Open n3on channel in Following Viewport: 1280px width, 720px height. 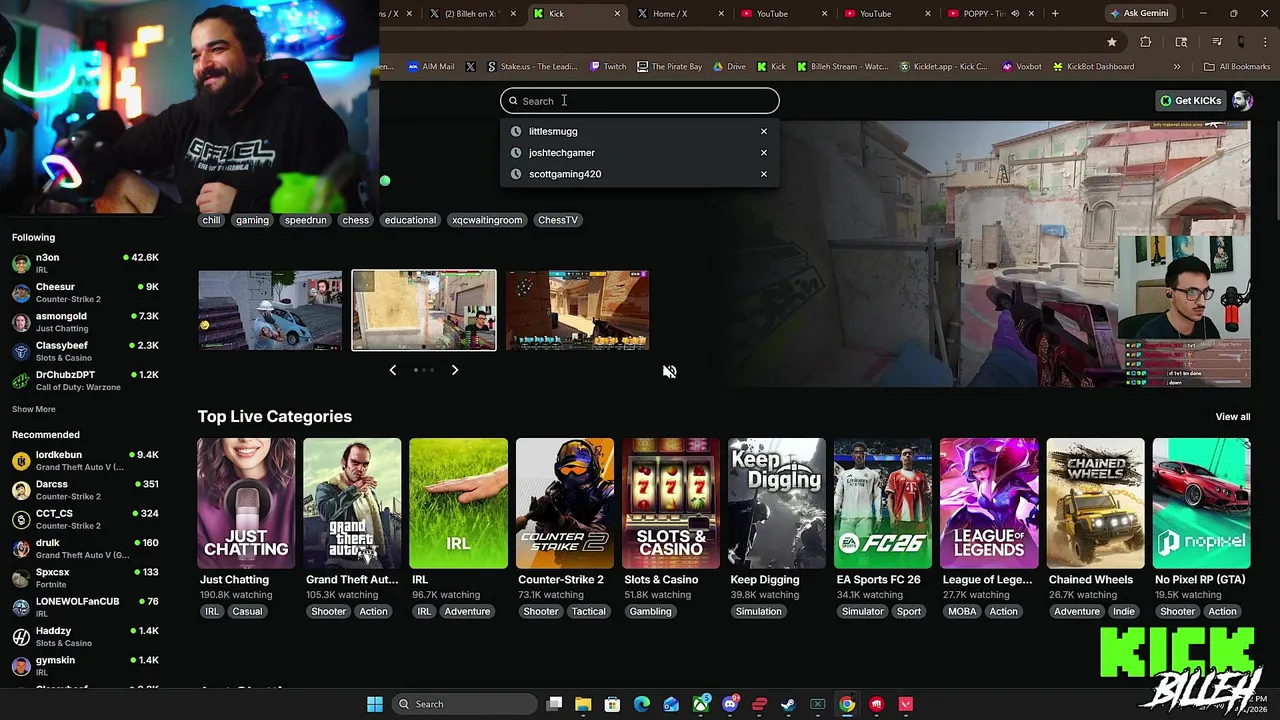(x=85, y=263)
